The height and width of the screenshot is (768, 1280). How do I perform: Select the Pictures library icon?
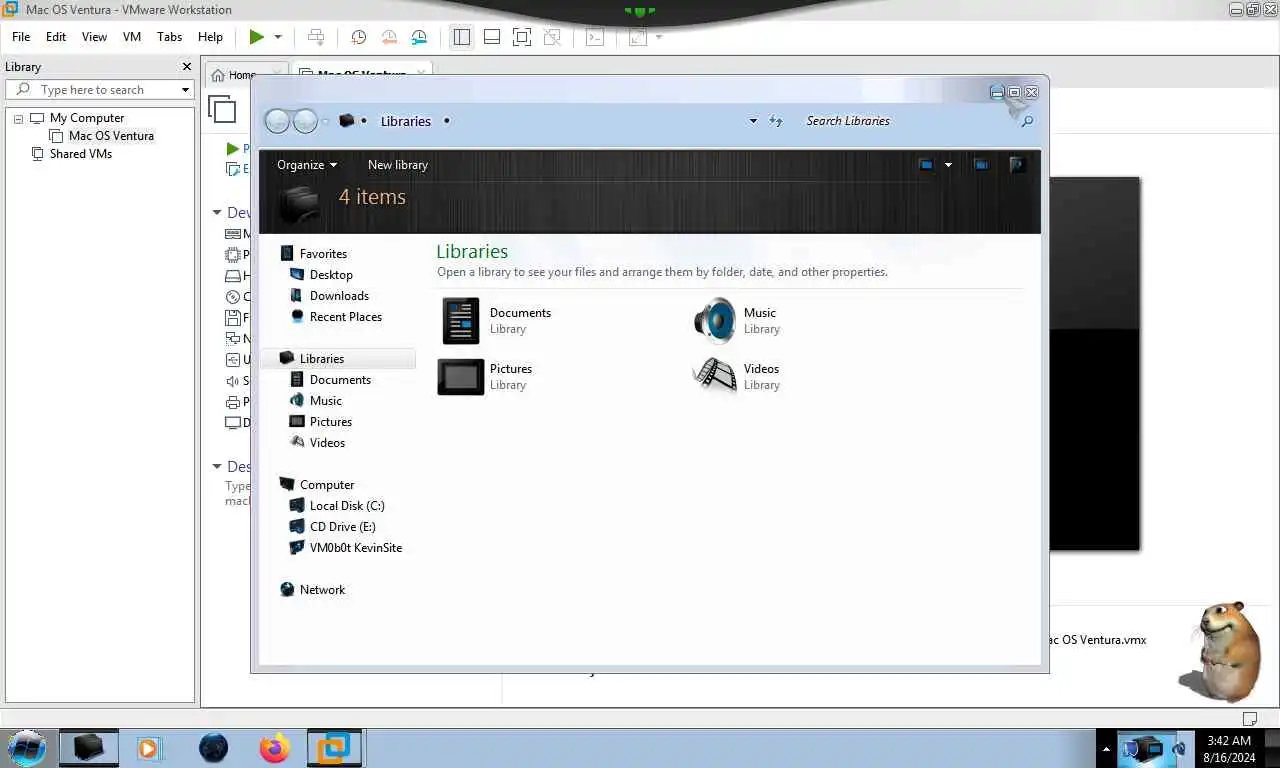pos(461,377)
